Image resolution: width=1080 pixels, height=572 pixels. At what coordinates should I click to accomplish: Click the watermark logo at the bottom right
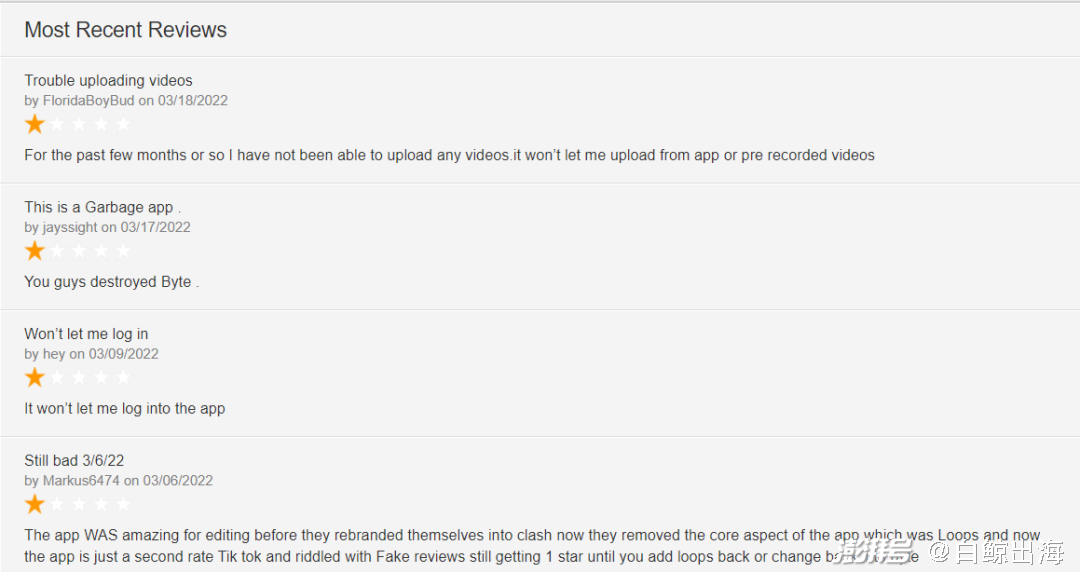click(947, 553)
